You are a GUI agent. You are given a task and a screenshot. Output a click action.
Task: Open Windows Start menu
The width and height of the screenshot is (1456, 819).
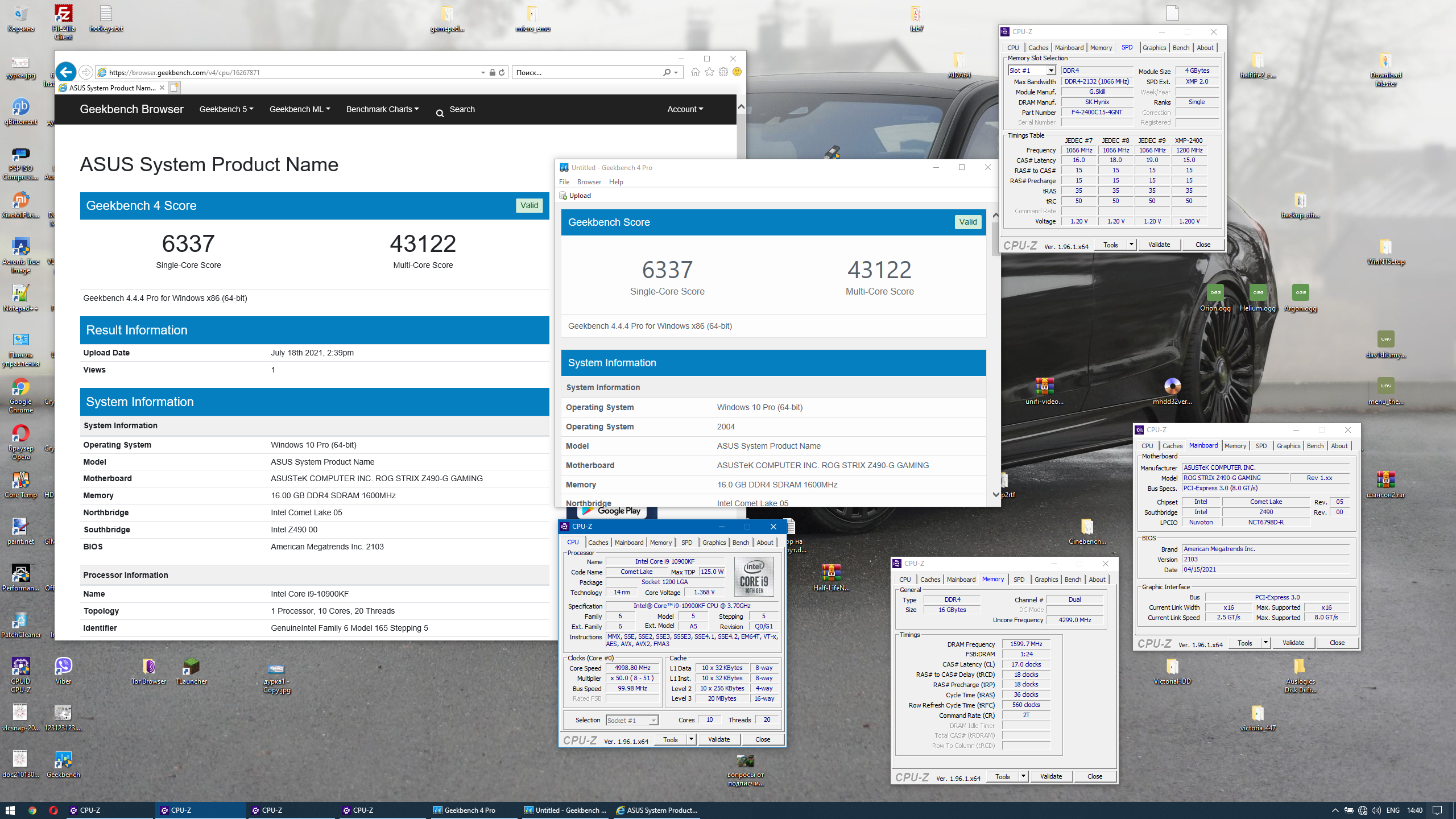coord(10,810)
